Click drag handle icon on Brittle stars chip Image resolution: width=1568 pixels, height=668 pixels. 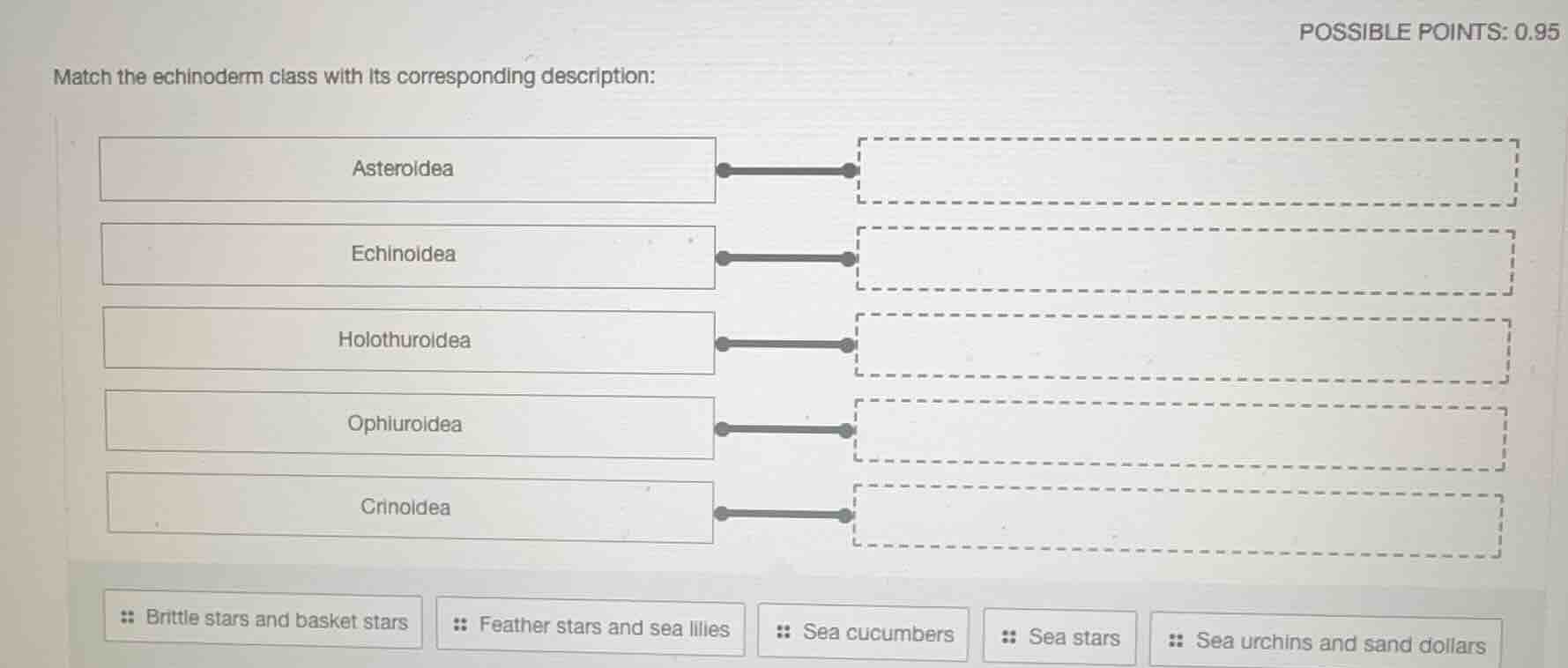(128, 618)
